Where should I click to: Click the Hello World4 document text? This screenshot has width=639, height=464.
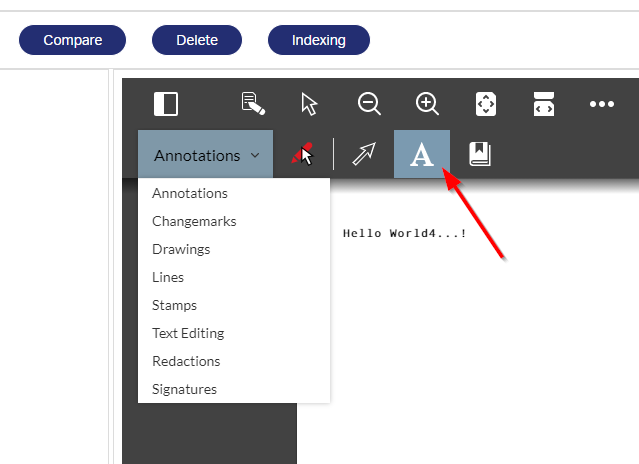[404, 233]
